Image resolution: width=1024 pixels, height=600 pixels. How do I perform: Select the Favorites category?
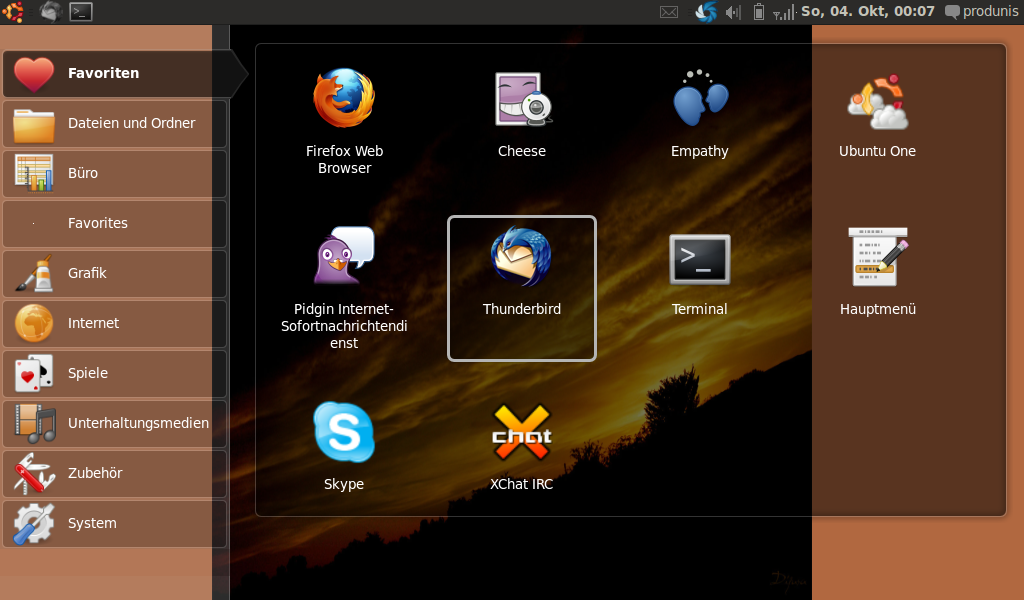[115, 223]
